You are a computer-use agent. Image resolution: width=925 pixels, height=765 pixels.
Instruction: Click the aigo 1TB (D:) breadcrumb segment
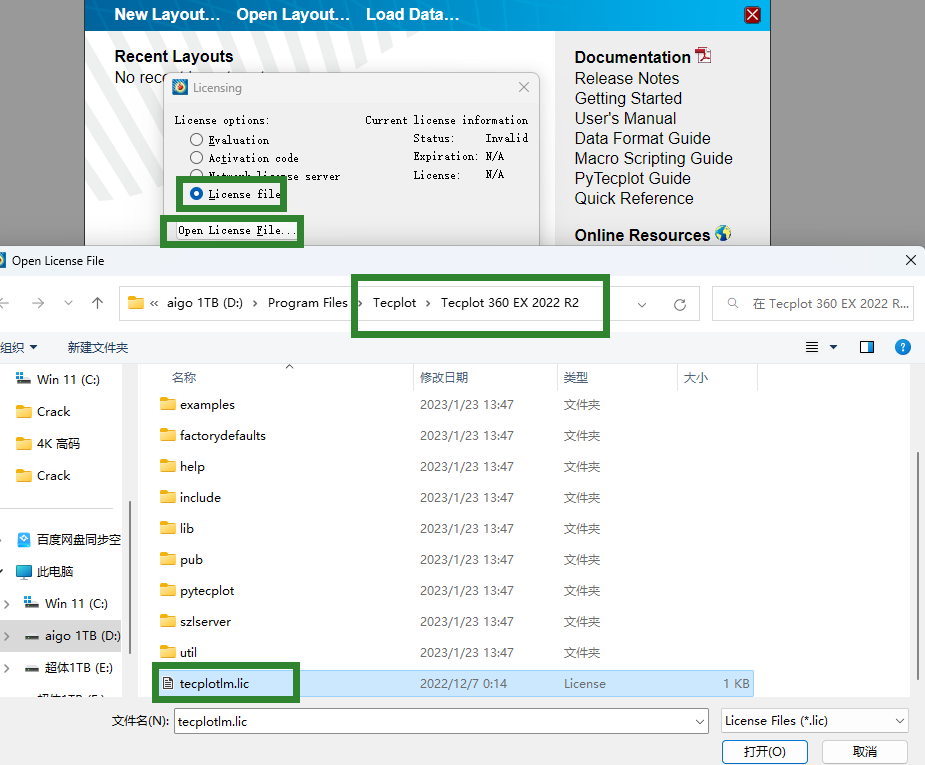tap(205, 303)
